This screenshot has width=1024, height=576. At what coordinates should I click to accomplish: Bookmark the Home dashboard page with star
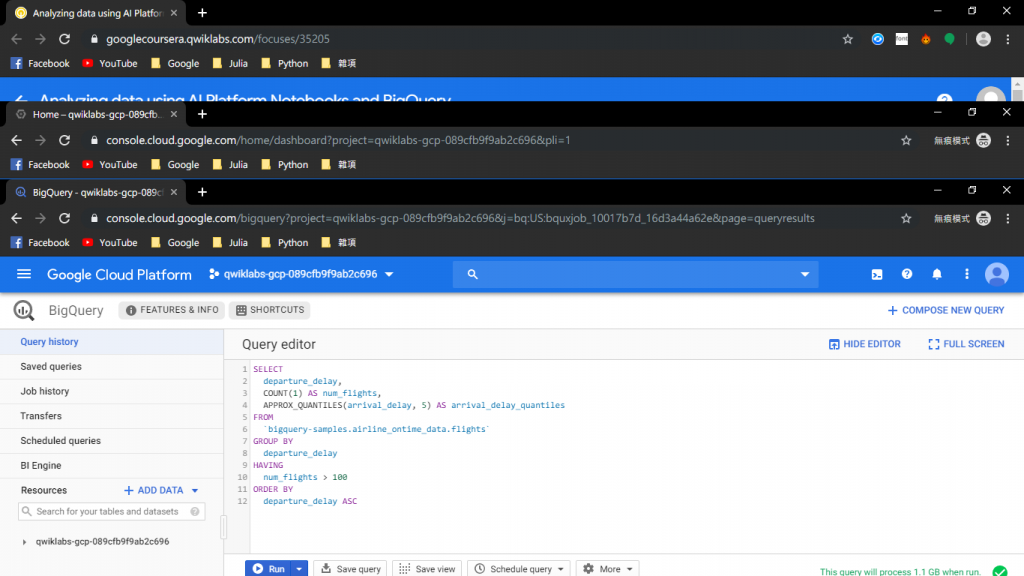click(x=906, y=140)
